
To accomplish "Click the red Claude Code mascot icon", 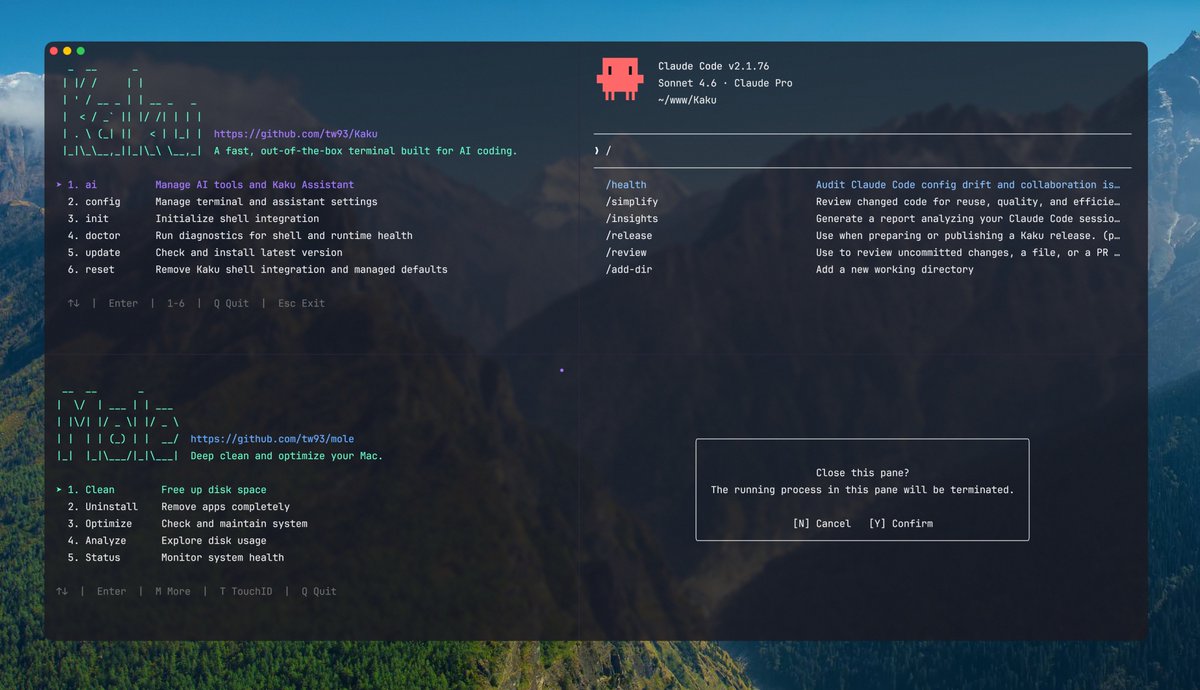I will tap(619, 79).
